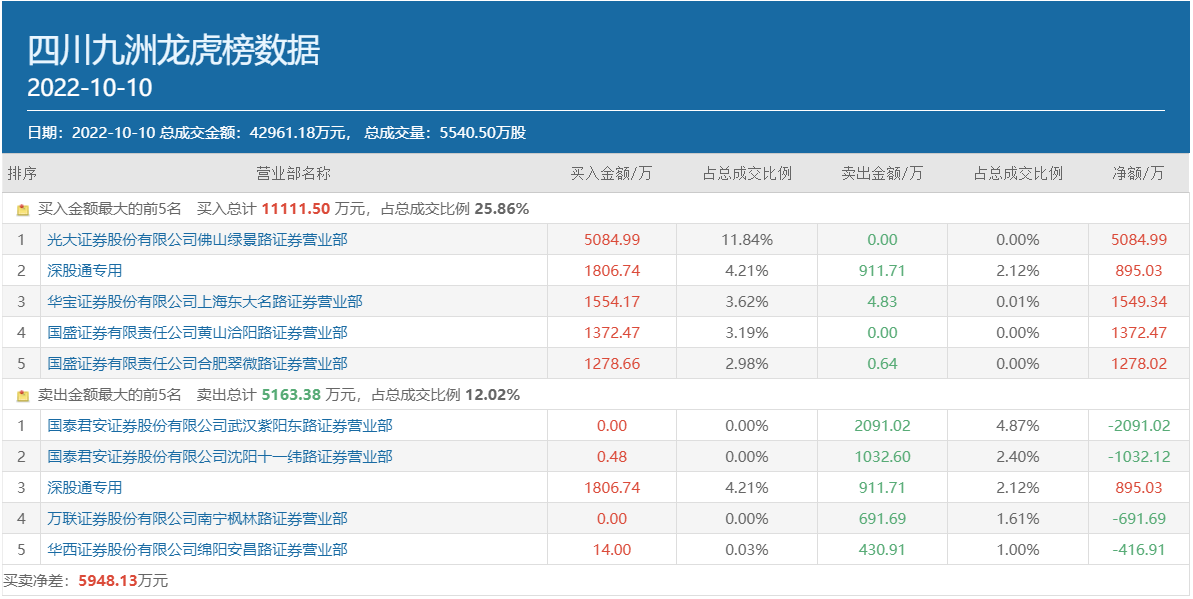Open 国泰君安武汉紫阳东路证券营业部 link
This screenshot has width=1193, height=599.
[x=219, y=426]
